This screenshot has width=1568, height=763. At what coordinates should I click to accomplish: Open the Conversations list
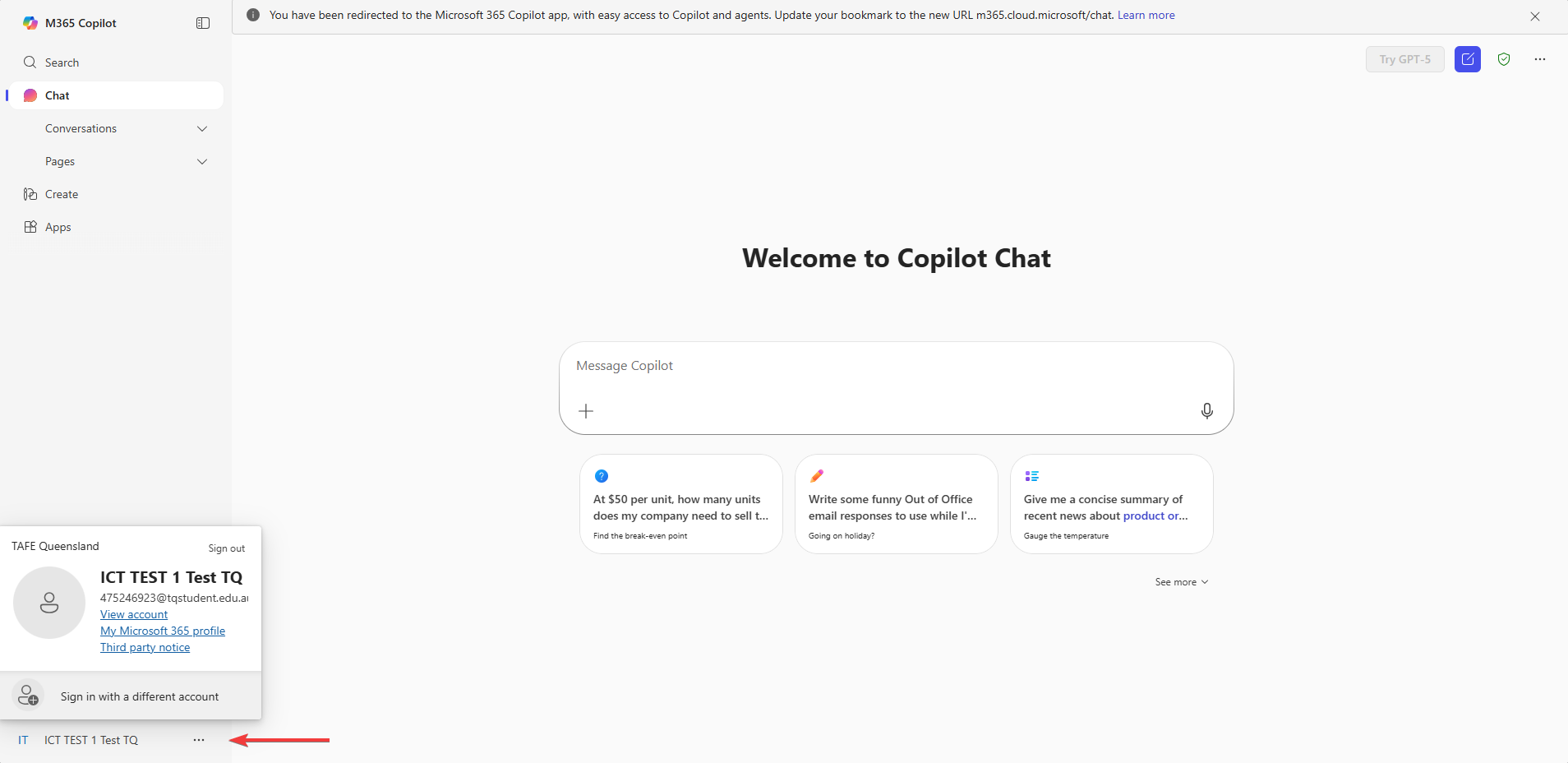coord(81,128)
